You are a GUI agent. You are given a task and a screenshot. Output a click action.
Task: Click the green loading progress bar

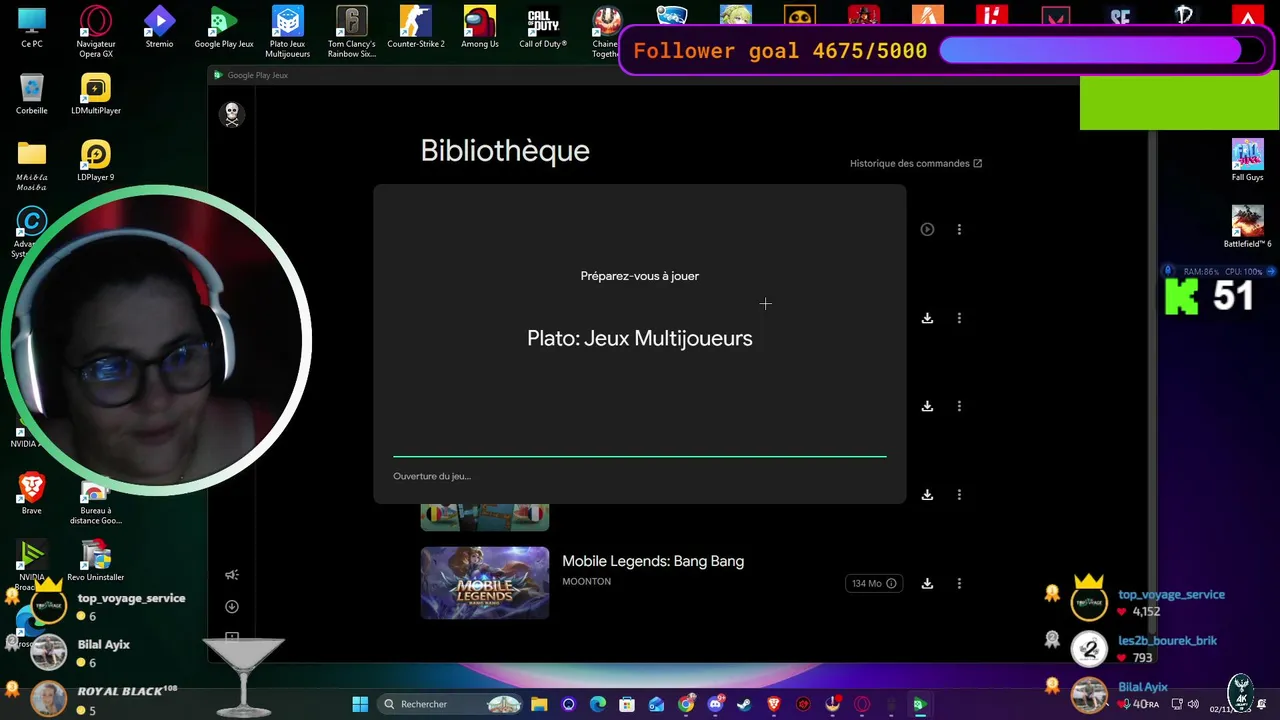640,456
